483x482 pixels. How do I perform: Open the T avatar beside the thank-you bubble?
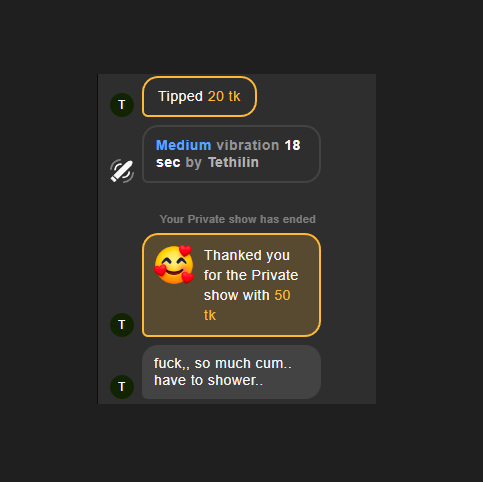pyautogui.click(x=122, y=325)
